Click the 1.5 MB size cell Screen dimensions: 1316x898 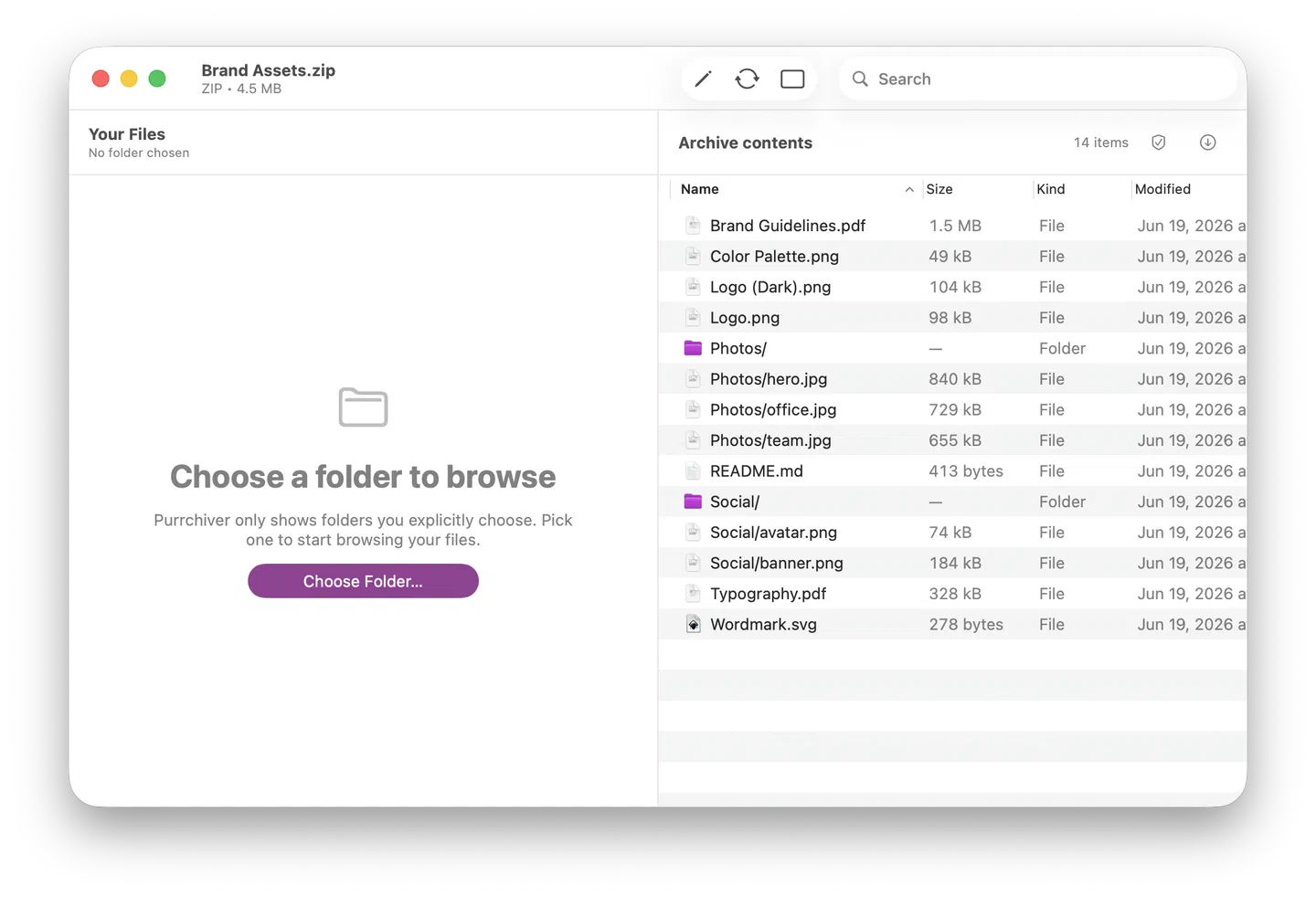pyautogui.click(x=955, y=226)
